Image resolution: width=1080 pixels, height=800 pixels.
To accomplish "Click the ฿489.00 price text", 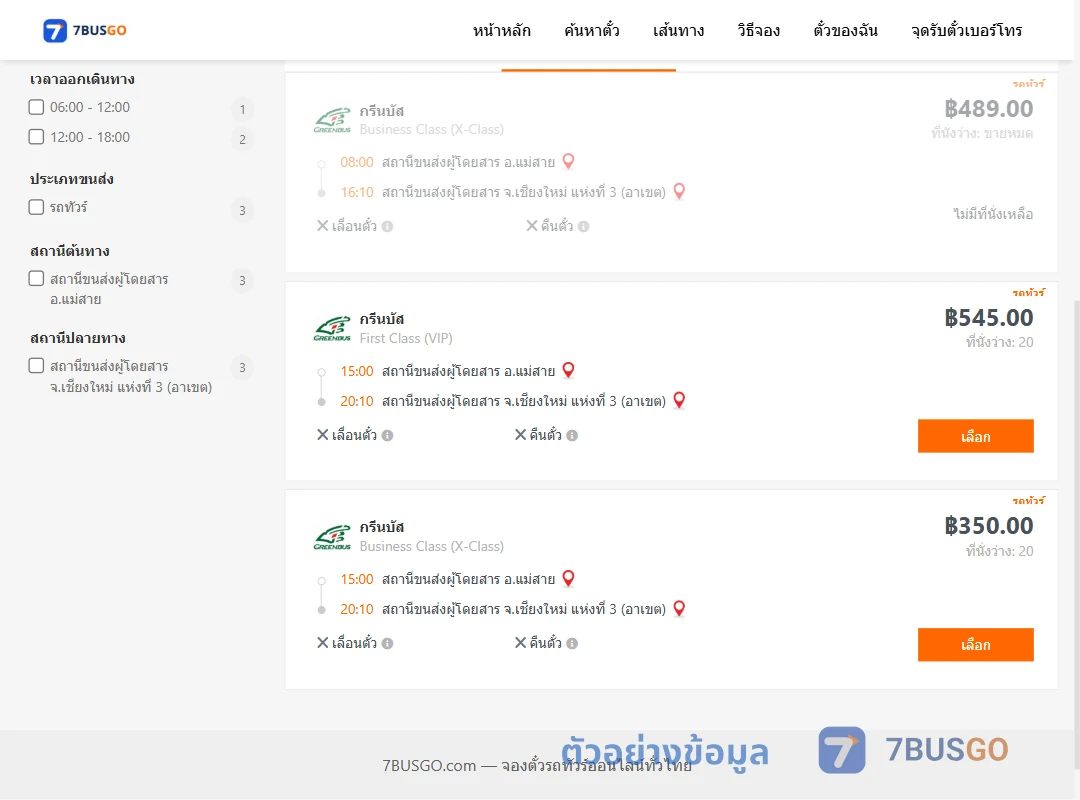I will pos(988,108).
